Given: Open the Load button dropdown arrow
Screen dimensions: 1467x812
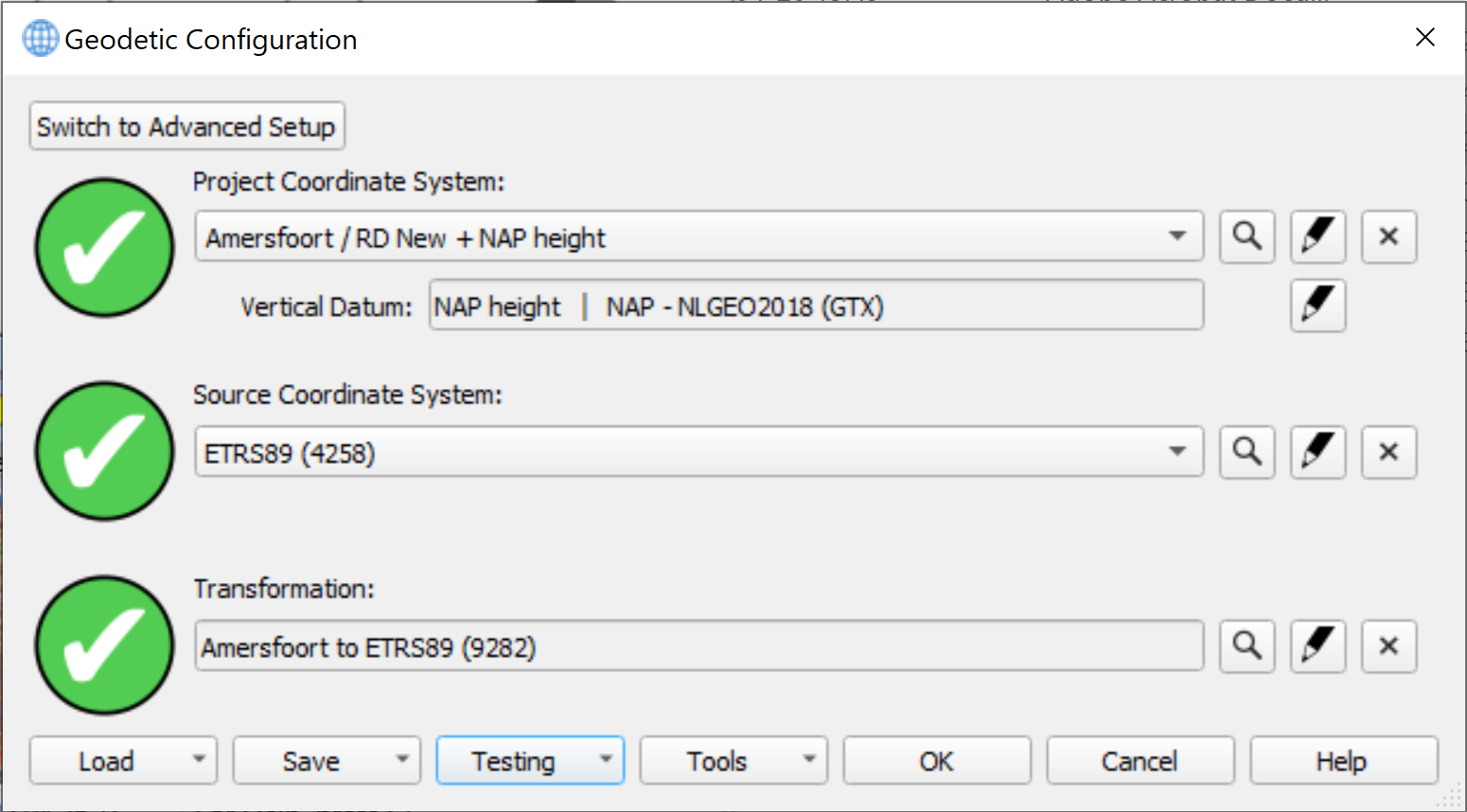Looking at the screenshot, I should point(199,760).
